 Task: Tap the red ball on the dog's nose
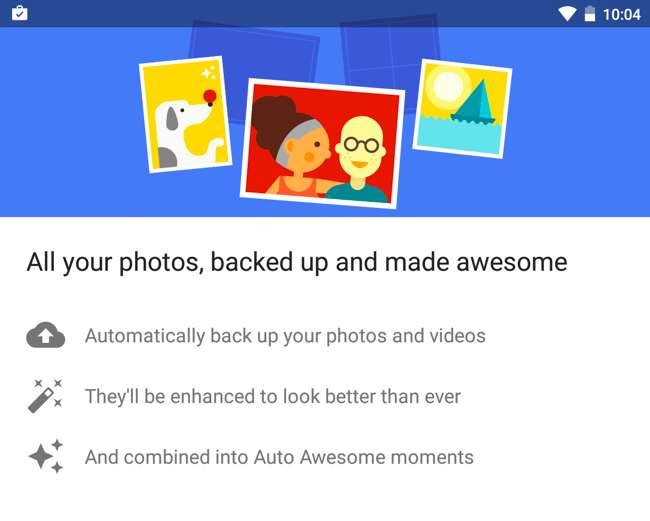[x=210, y=96]
